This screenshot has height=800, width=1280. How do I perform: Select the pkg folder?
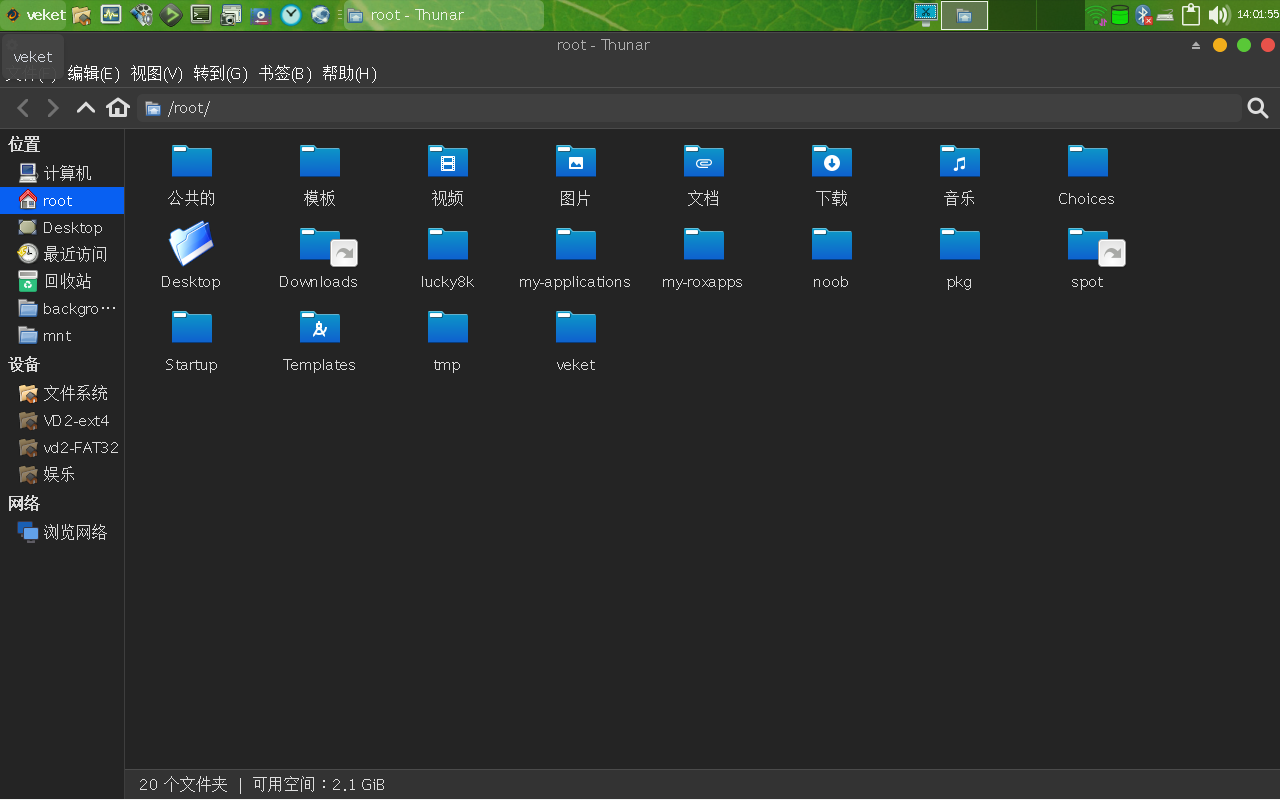pyautogui.click(x=959, y=257)
